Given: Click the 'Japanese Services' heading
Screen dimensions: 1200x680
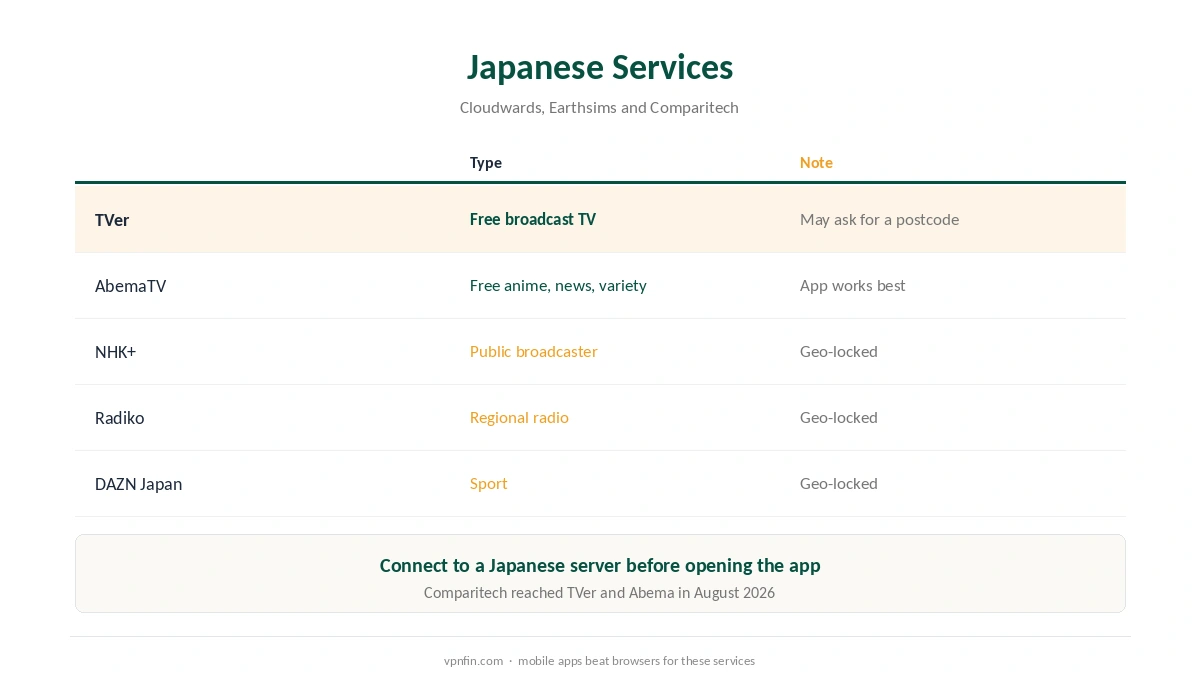Looking at the screenshot, I should (x=600, y=67).
